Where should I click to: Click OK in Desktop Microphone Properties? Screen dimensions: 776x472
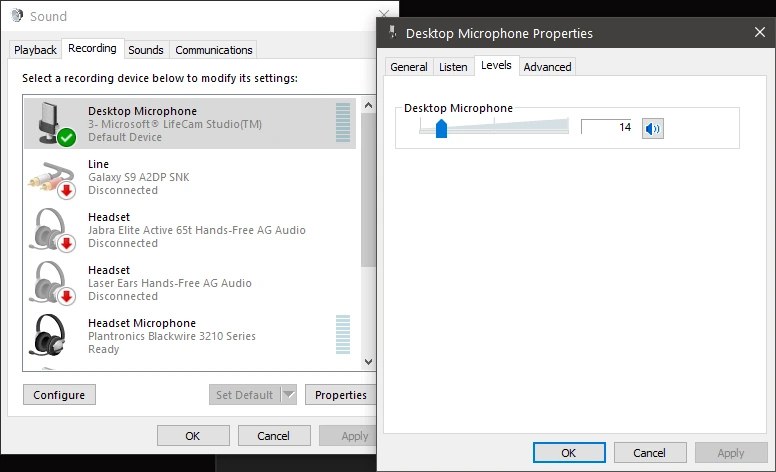pyautogui.click(x=569, y=453)
